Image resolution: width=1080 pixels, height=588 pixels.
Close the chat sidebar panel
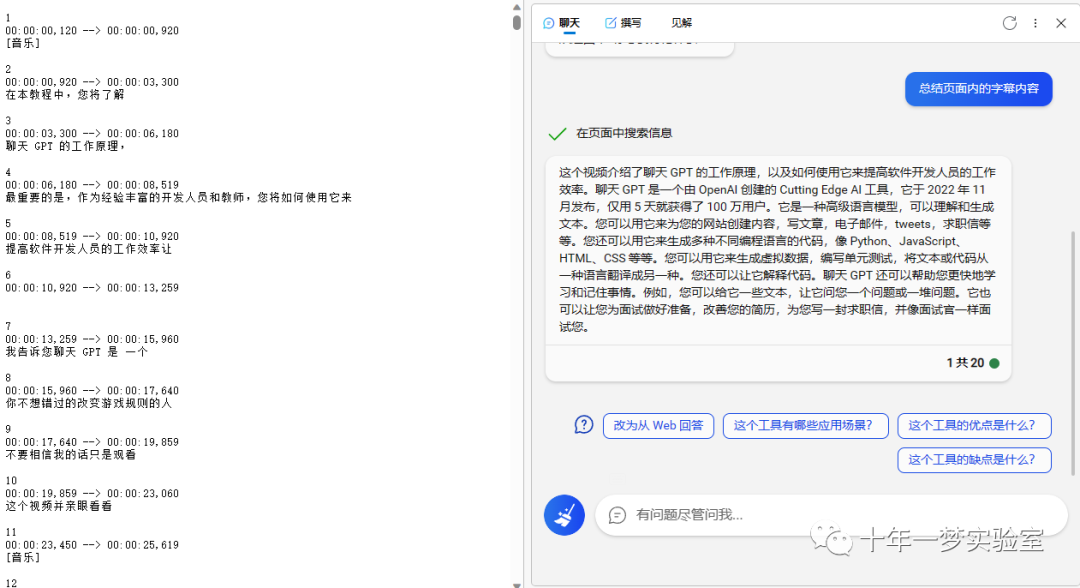coord(1061,23)
